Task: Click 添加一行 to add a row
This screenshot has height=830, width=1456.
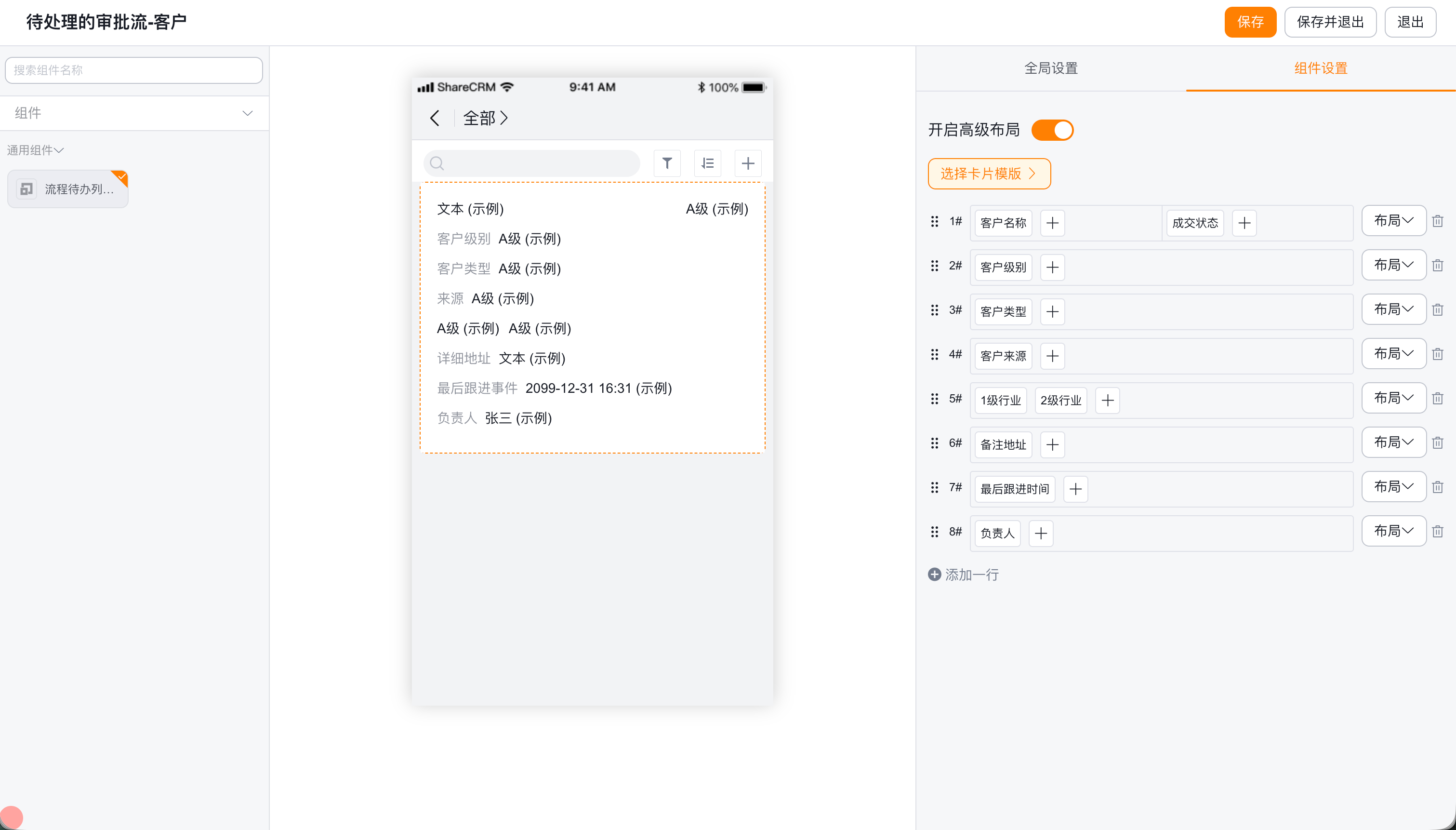Action: [964, 575]
